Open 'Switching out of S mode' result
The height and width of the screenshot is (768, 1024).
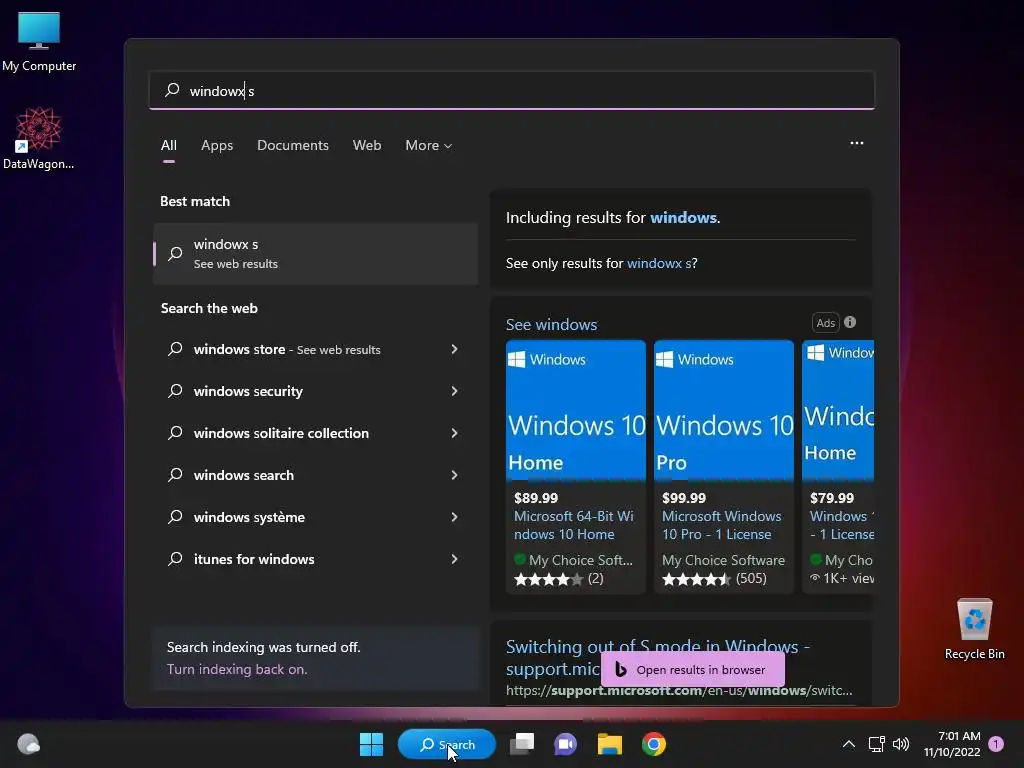pyautogui.click(x=658, y=657)
